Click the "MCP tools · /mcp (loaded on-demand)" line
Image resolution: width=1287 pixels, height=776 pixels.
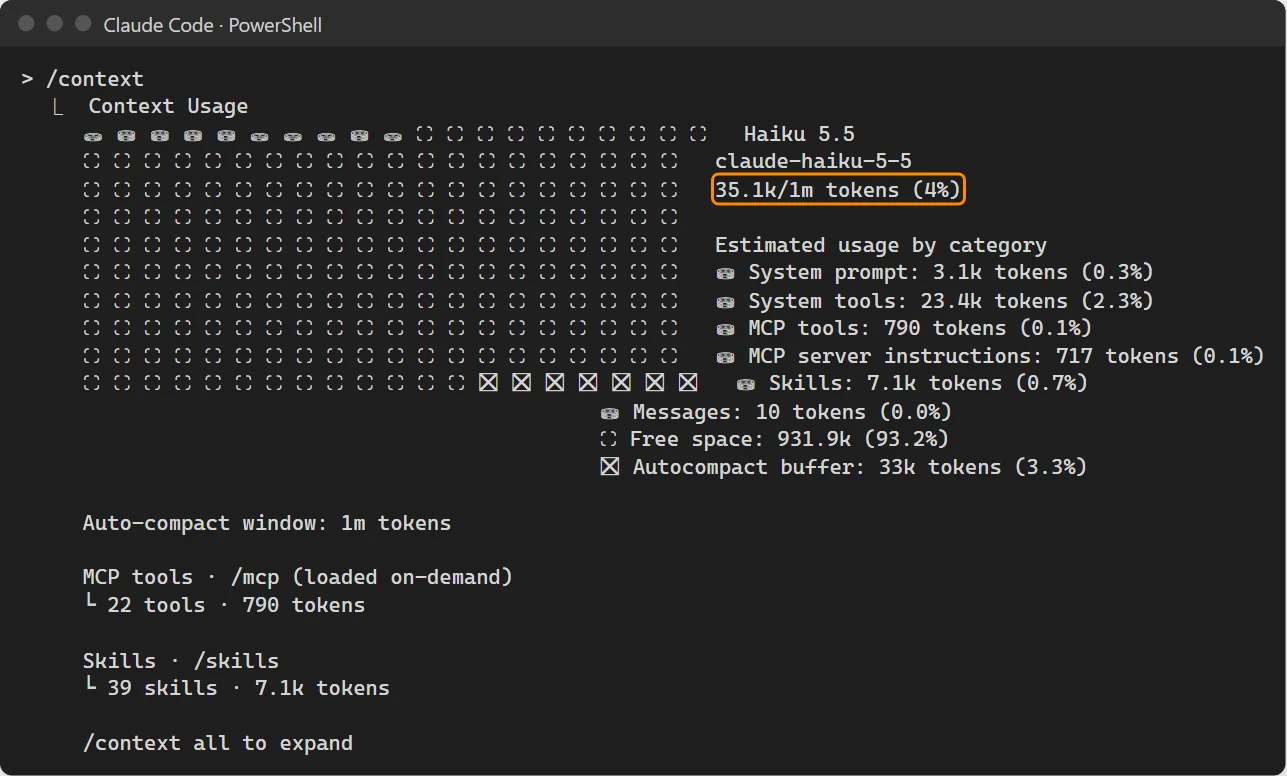[x=298, y=577]
